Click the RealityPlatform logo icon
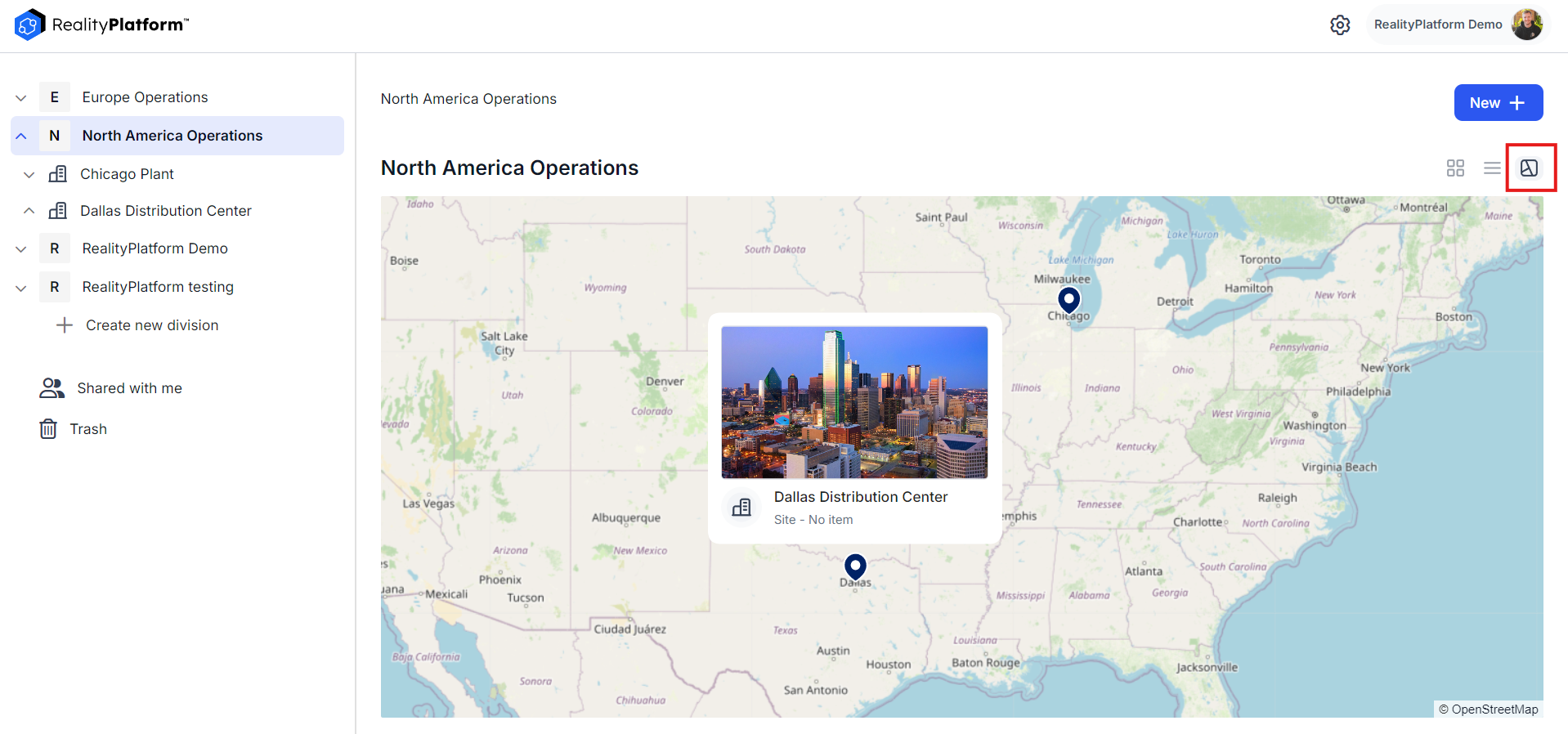Screen dimensions: 1568x734 29,25
